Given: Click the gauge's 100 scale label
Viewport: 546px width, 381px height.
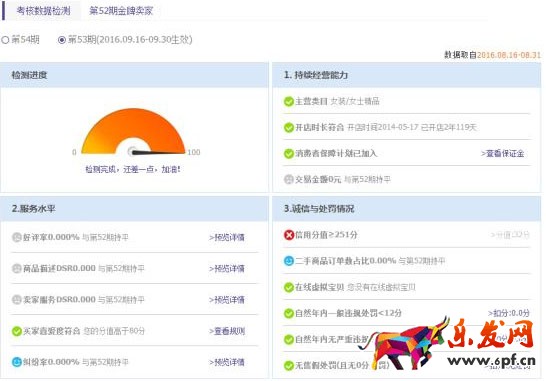Looking at the screenshot, I should coord(194,152).
